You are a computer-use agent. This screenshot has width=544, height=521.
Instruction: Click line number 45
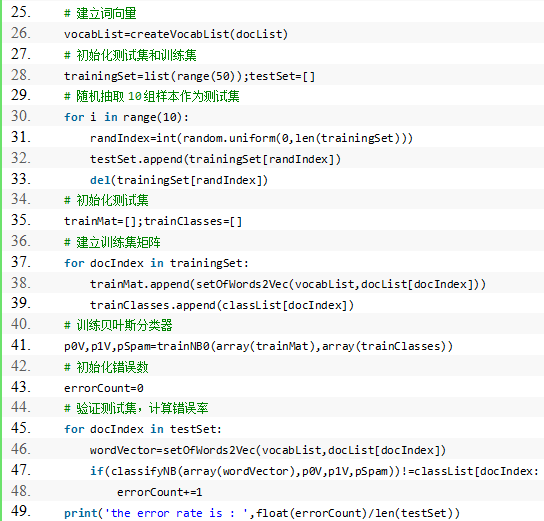(x=21, y=428)
